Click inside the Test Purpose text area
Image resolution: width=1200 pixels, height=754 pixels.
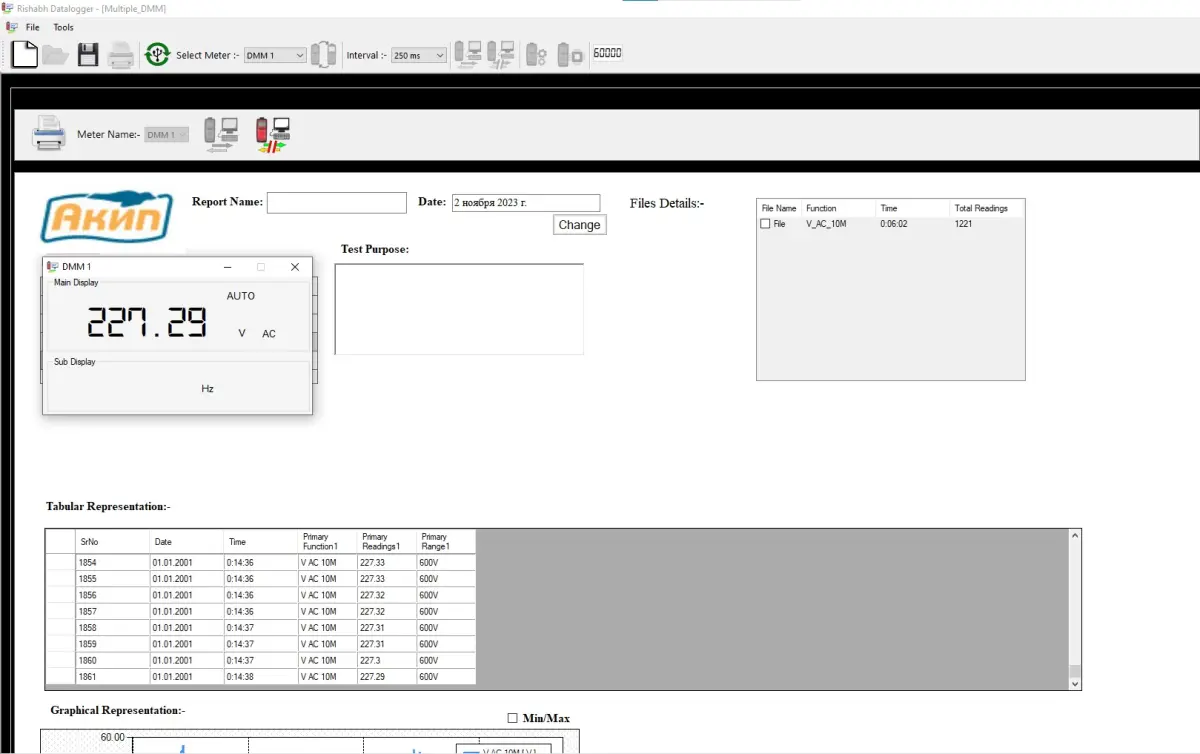tap(459, 309)
